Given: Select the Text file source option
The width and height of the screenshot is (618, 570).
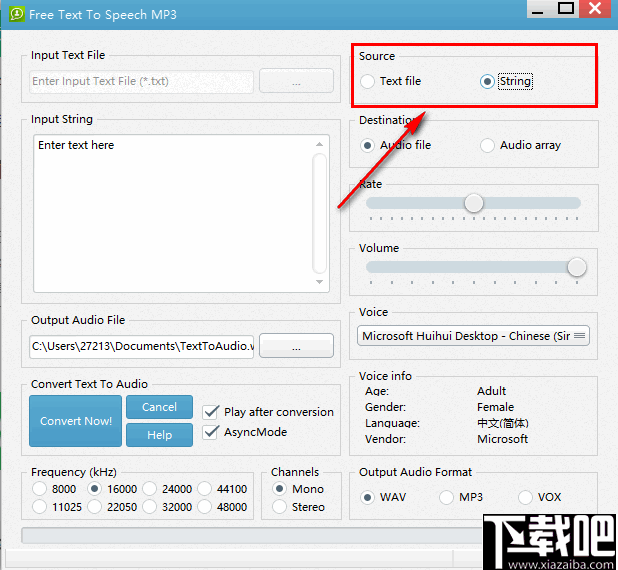Looking at the screenshot, I should tap(391, 82).
